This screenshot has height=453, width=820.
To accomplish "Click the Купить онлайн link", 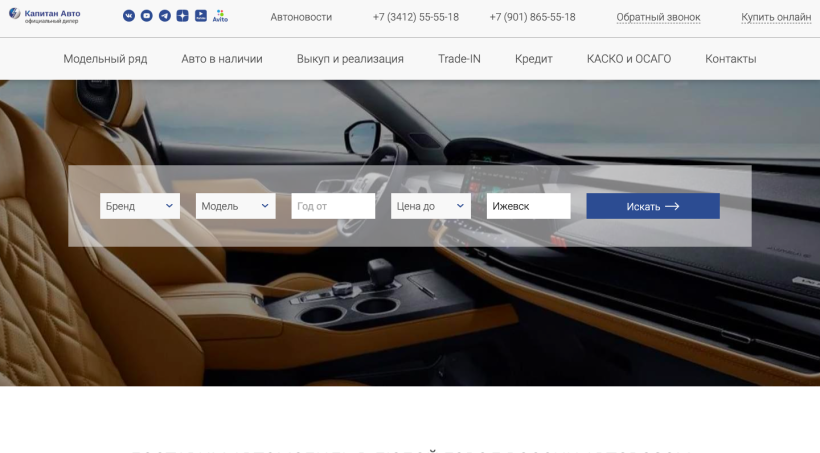I will (776, 17).
